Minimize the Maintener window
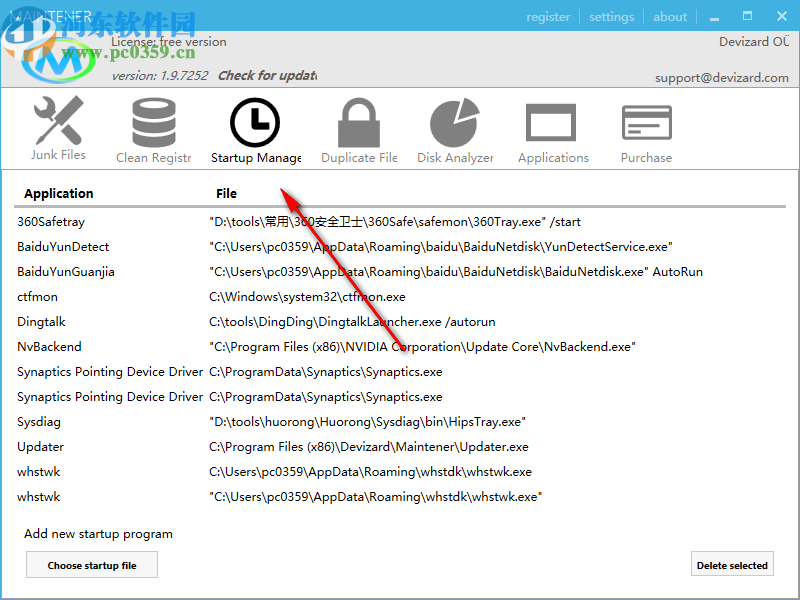Viewport: 800px width, 600px height. tap(714, 17)
